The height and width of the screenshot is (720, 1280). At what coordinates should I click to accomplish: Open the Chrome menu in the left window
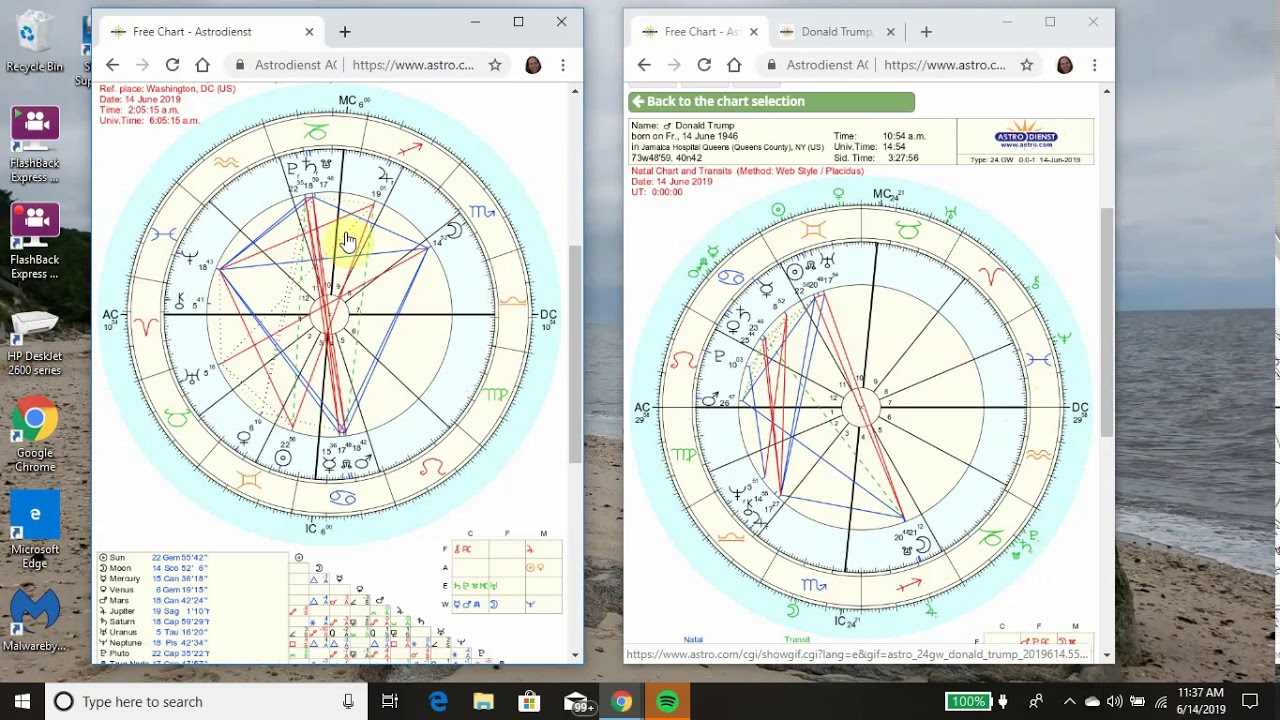tap(563, 65)
